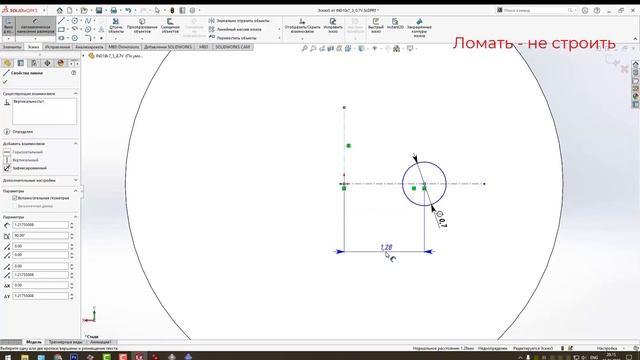
Task: Click Linear Sketch Pattern tool
Action: (x=236, y=29)
